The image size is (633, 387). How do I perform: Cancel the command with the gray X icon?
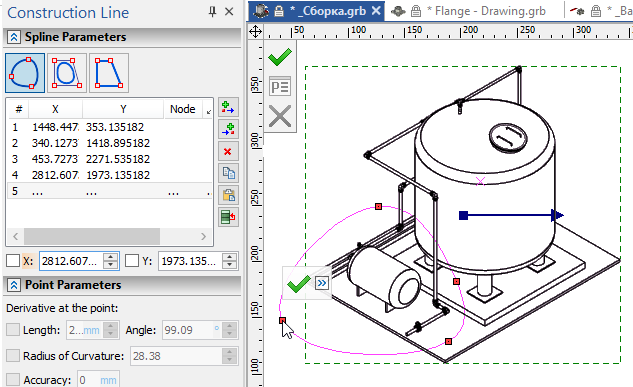coord(280,116)
